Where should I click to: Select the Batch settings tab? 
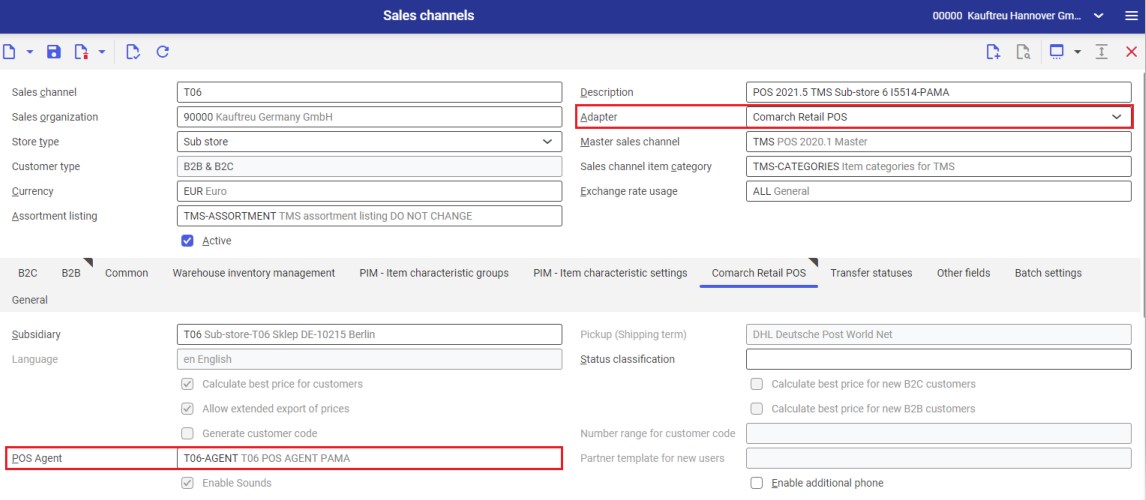(x=1047, y=273)
